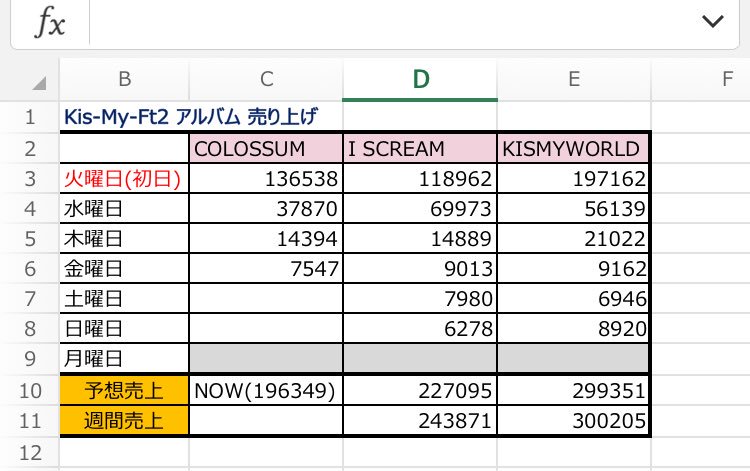
Task: Select row 3 header
Action: tap(30, 179)
